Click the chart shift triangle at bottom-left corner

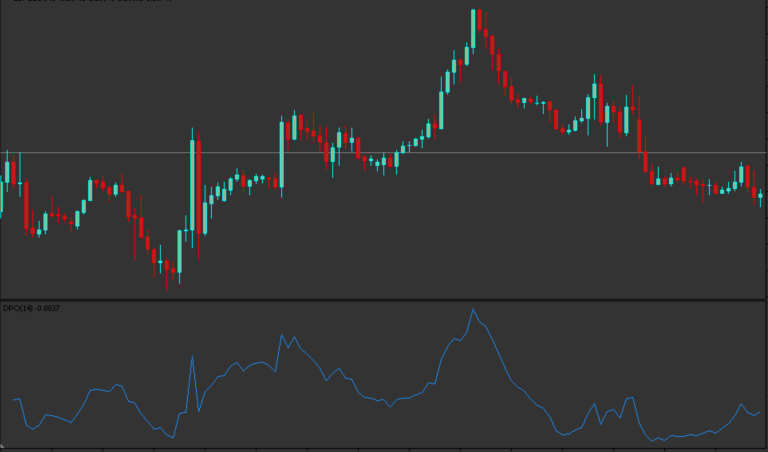point(2,448)
